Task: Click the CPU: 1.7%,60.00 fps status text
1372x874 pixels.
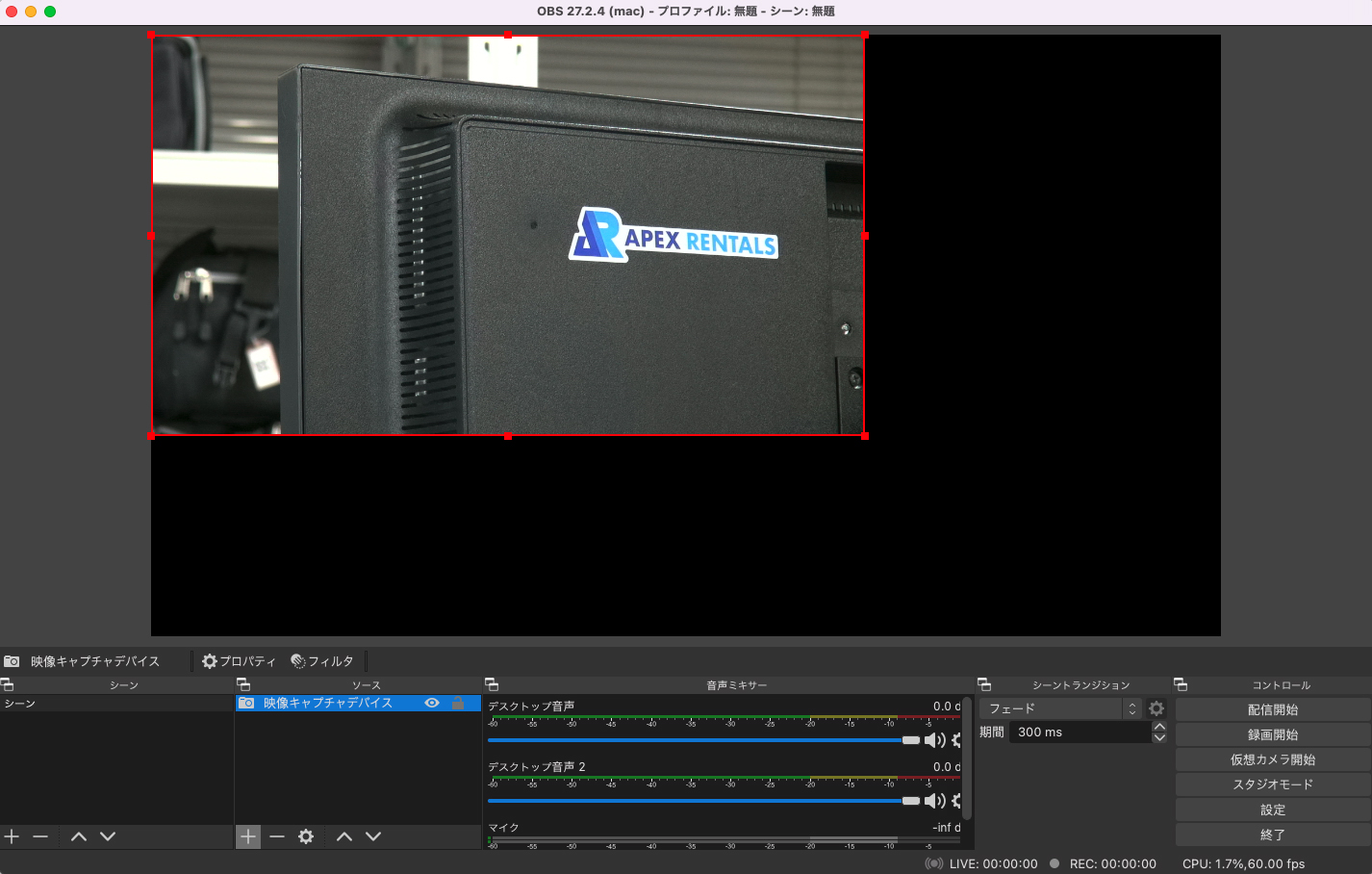Action: (1244, 863)
